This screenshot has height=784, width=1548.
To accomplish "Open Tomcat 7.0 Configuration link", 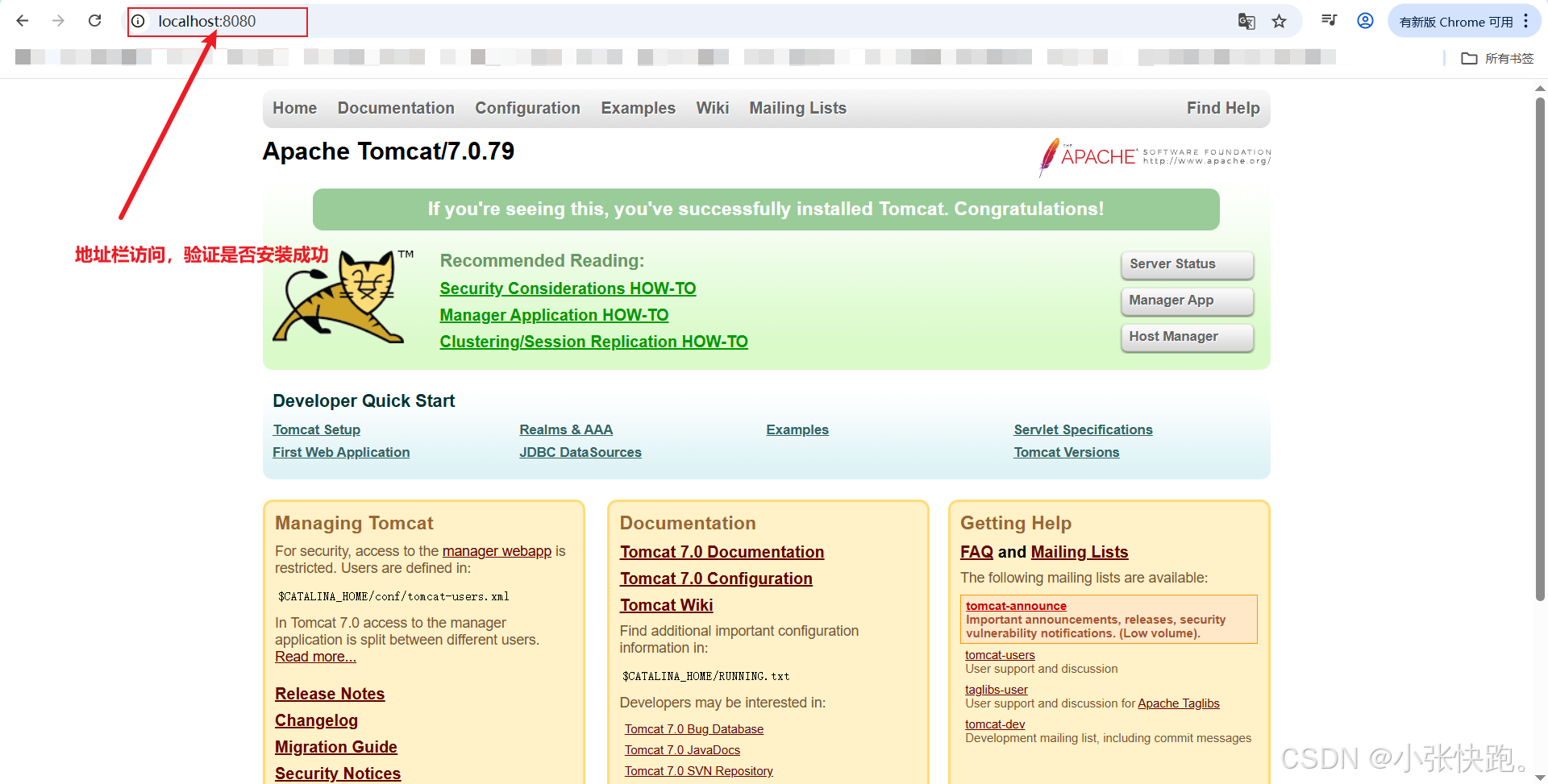I will 716,579.
